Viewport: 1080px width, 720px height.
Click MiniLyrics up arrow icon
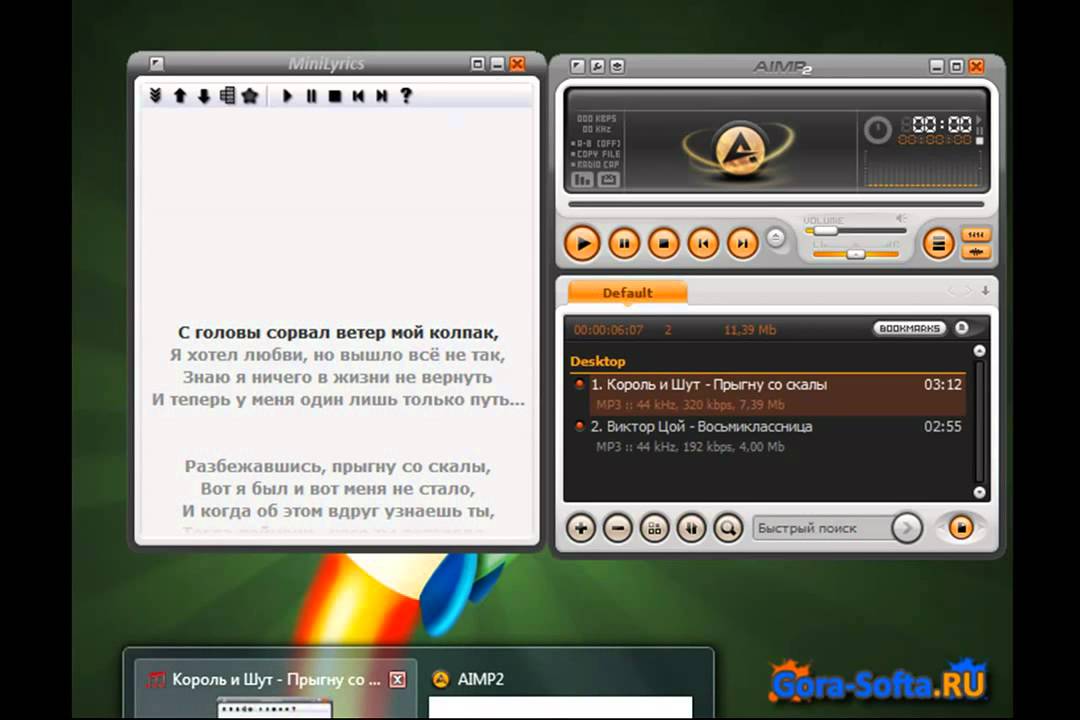tap(180, 96)
